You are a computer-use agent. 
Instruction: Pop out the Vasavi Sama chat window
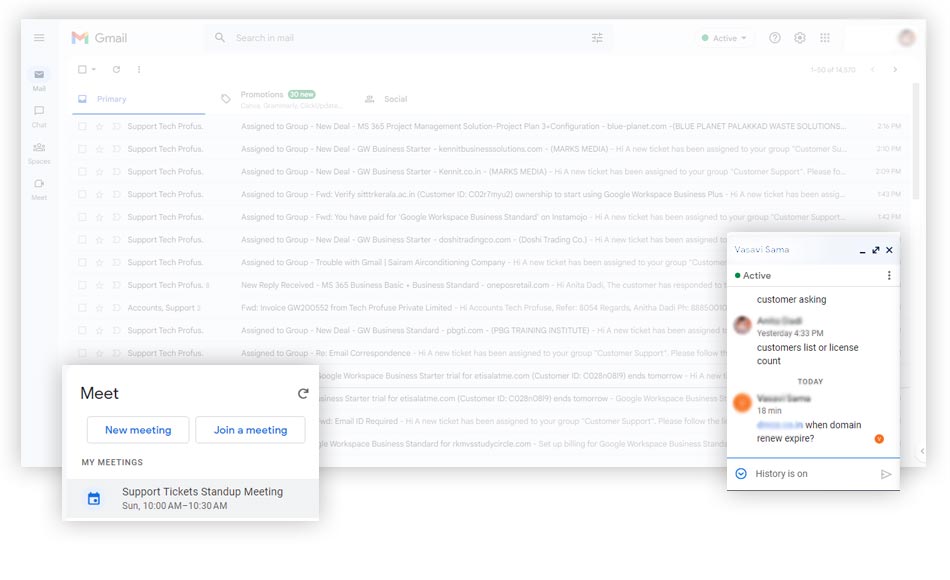click(875, 250)
